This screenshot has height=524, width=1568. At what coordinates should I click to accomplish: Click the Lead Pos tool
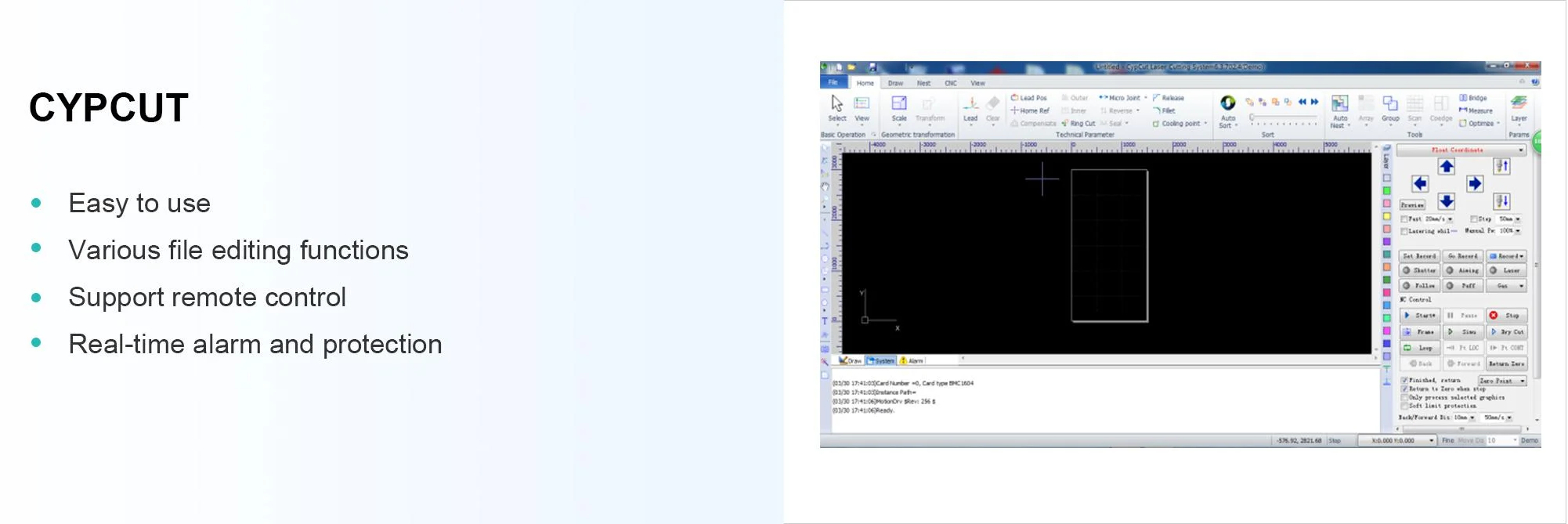click(1029, 98)
